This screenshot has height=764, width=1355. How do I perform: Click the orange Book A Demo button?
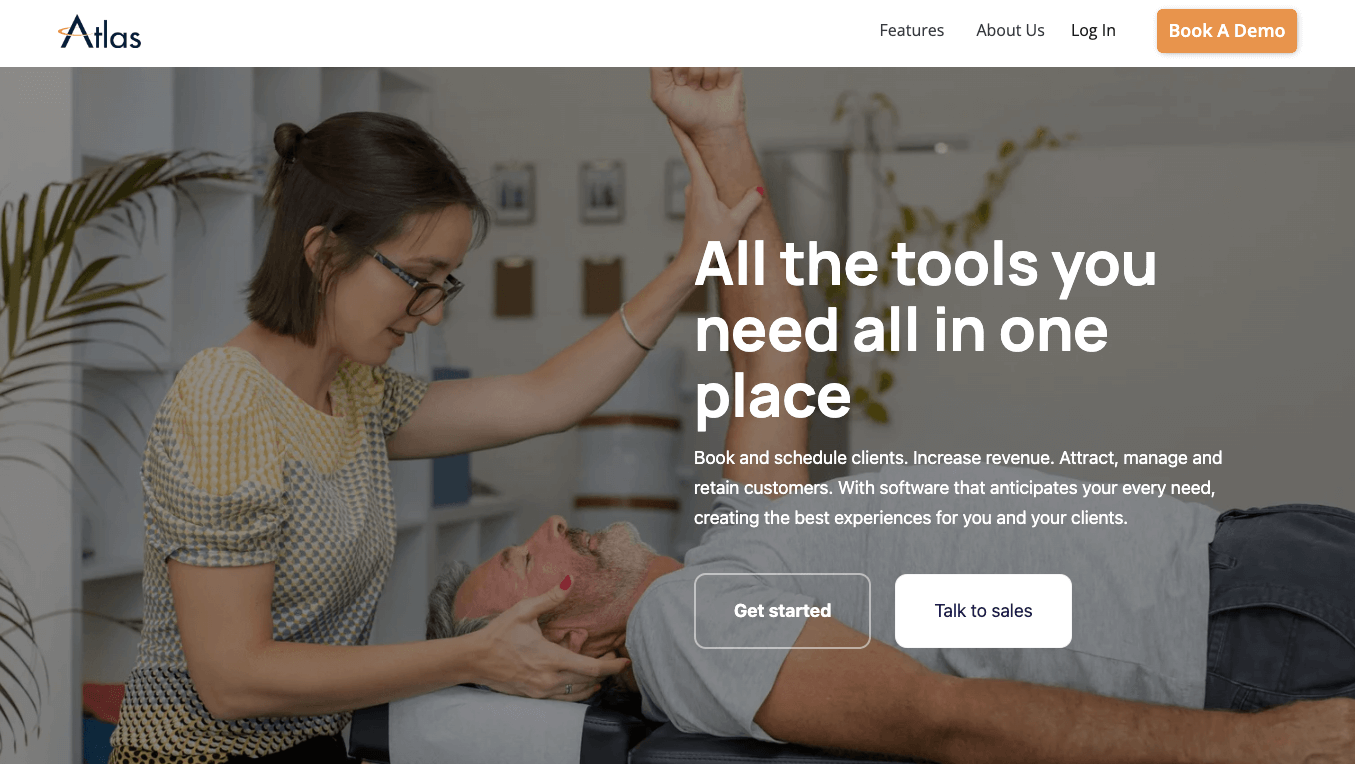(x=1227, y=31)
